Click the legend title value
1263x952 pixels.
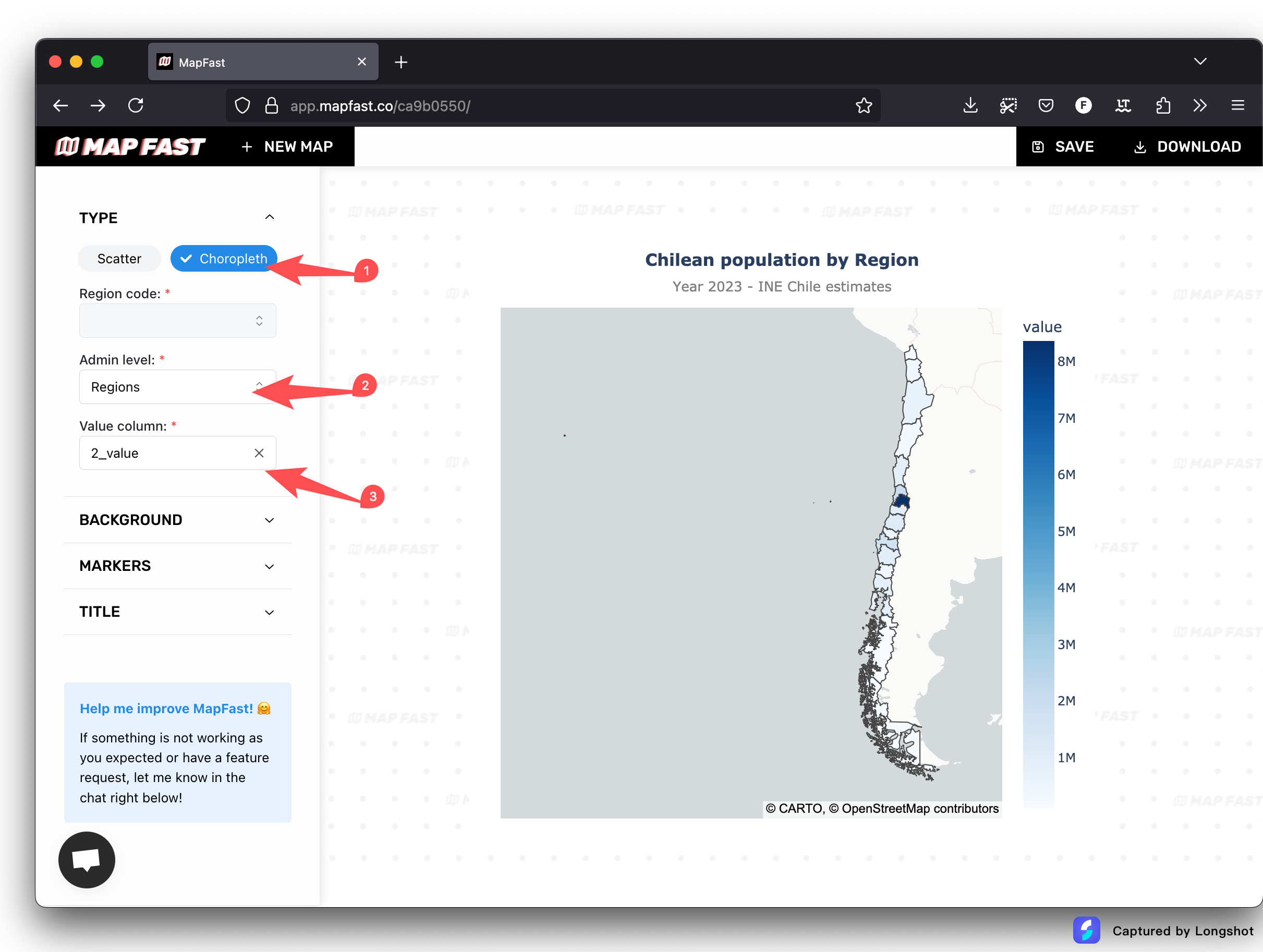click(1042, 327)
